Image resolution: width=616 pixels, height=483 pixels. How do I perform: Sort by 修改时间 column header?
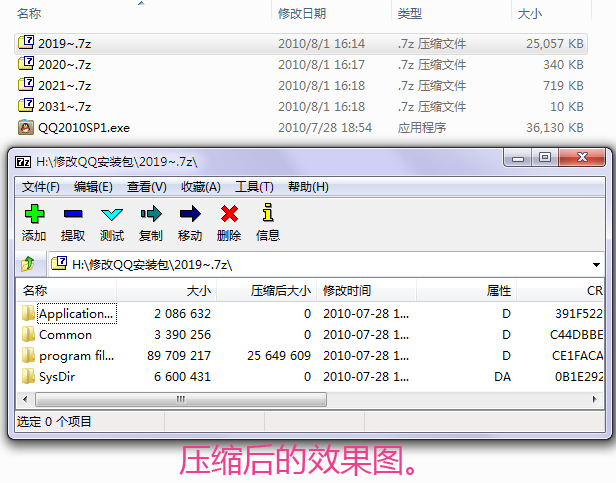point(366,290)
